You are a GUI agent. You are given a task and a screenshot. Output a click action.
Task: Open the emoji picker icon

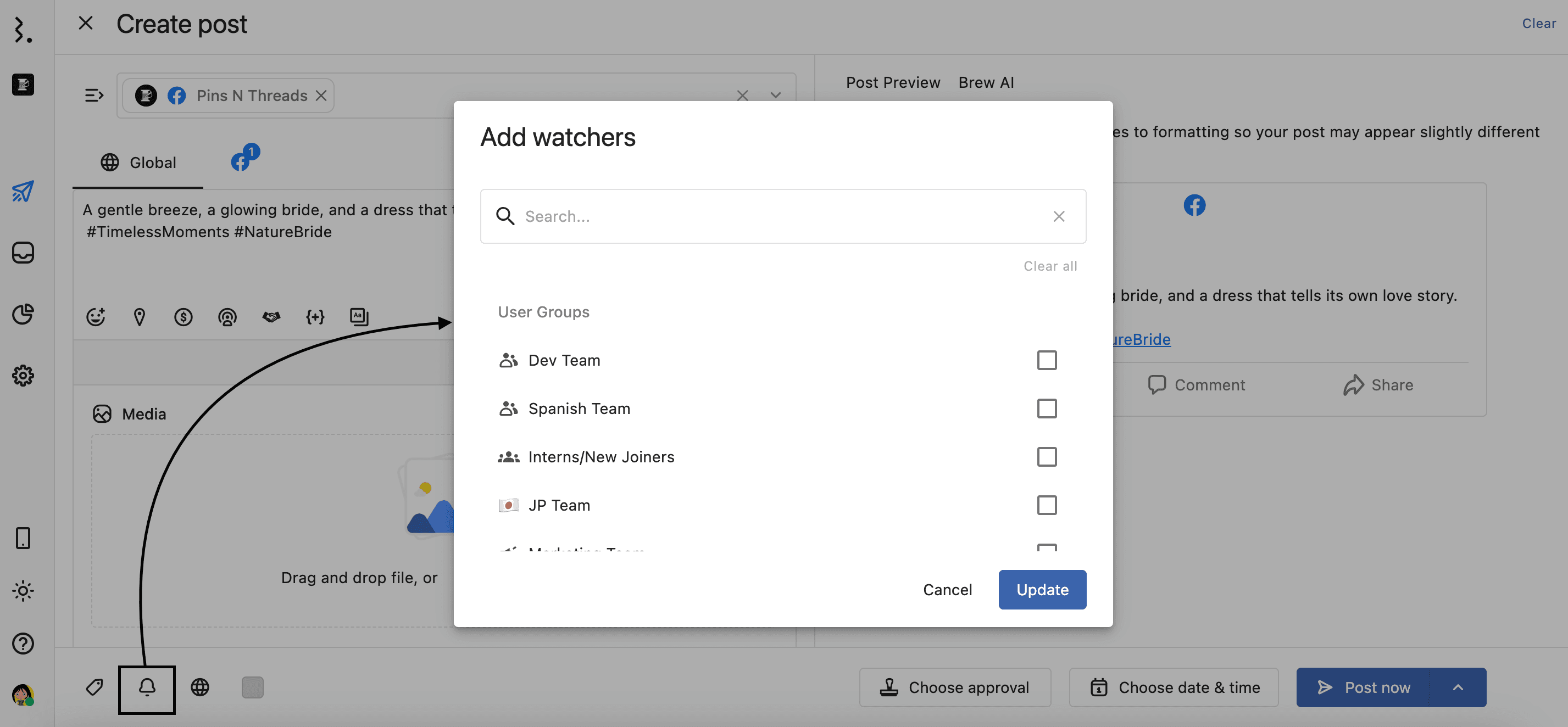click(x=96, y=316)
